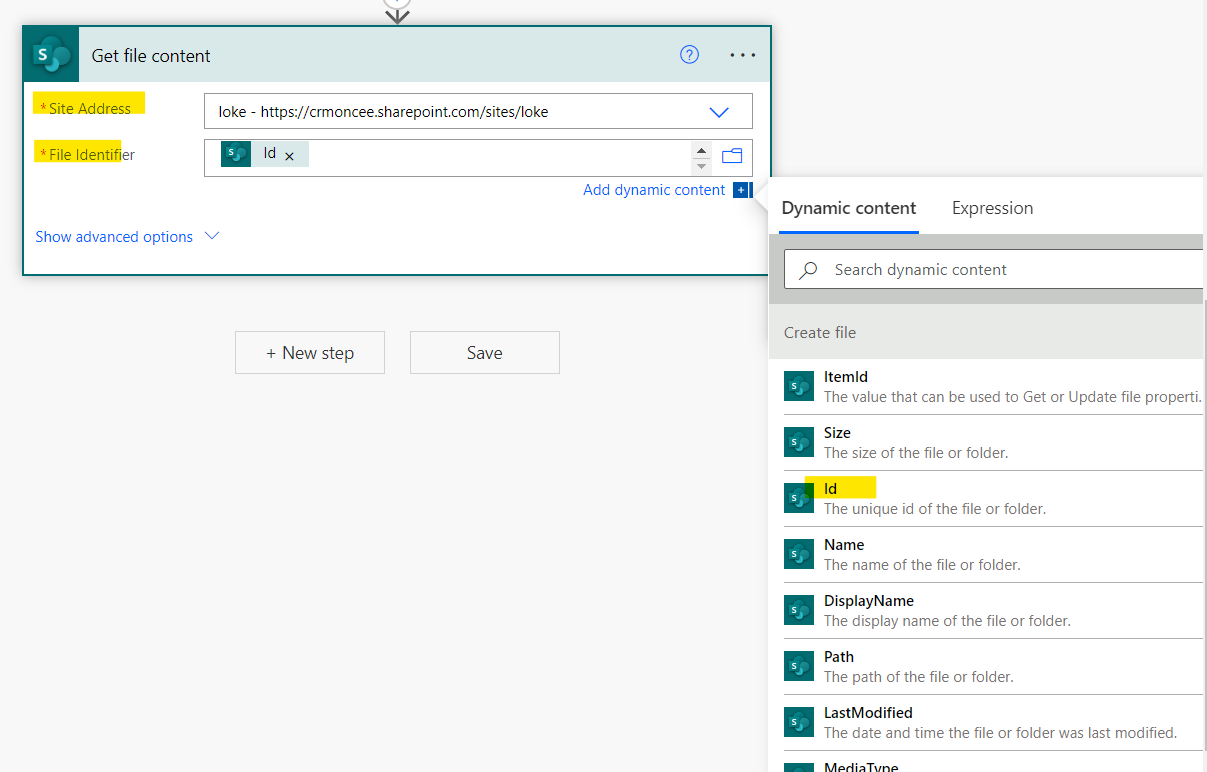Click the File Identifier label
Viewport: 1207px width, 772px height.
pos(91,154)
